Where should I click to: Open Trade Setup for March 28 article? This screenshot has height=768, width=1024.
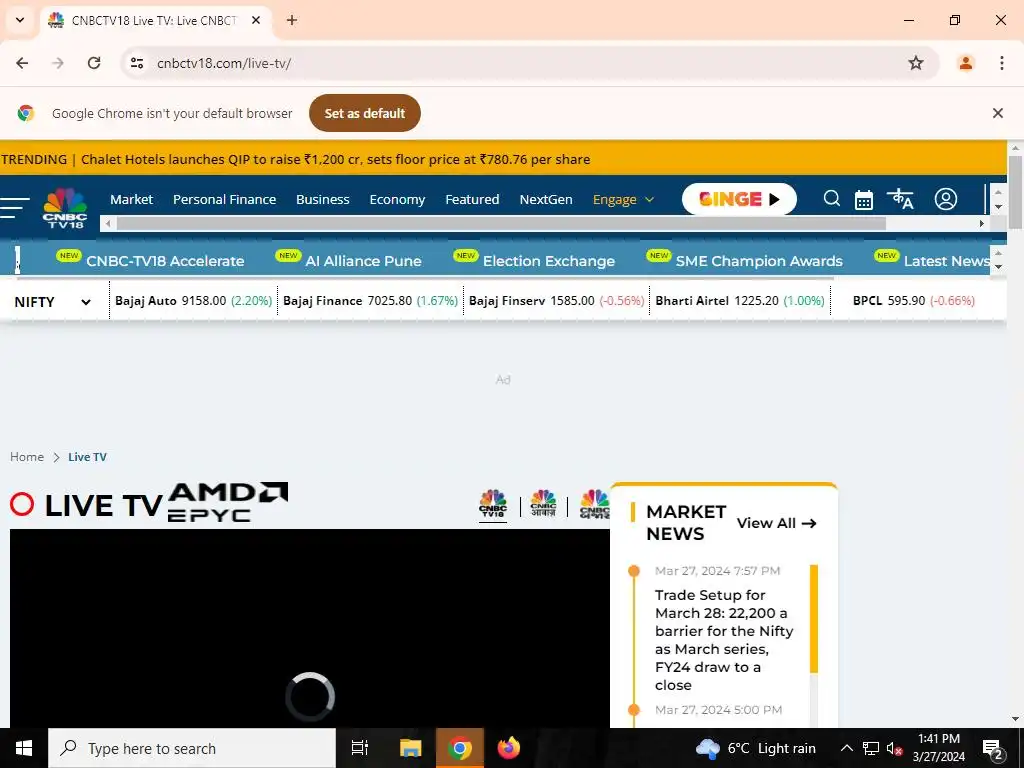pos(724,639)
